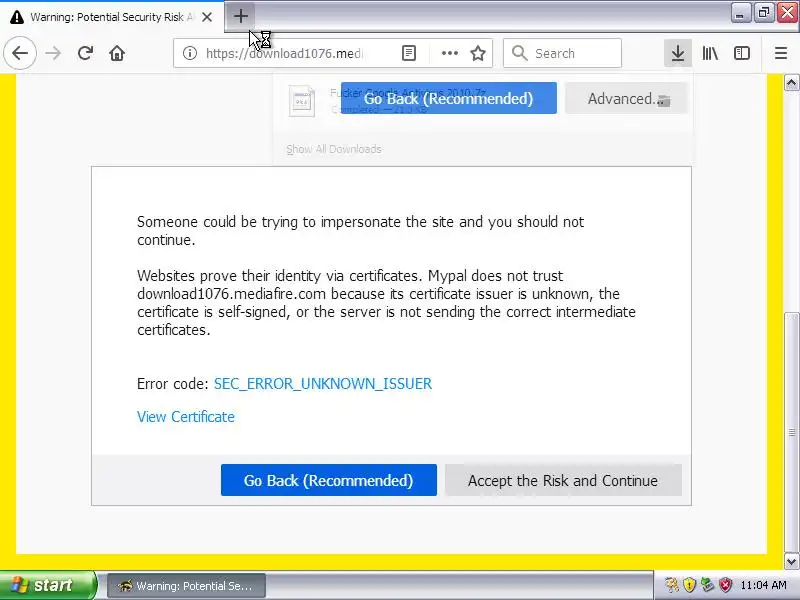Show All Downloads in downloads panel
Image resolution: width=800 pixels, height=600 pixels.
coord(334,149)
